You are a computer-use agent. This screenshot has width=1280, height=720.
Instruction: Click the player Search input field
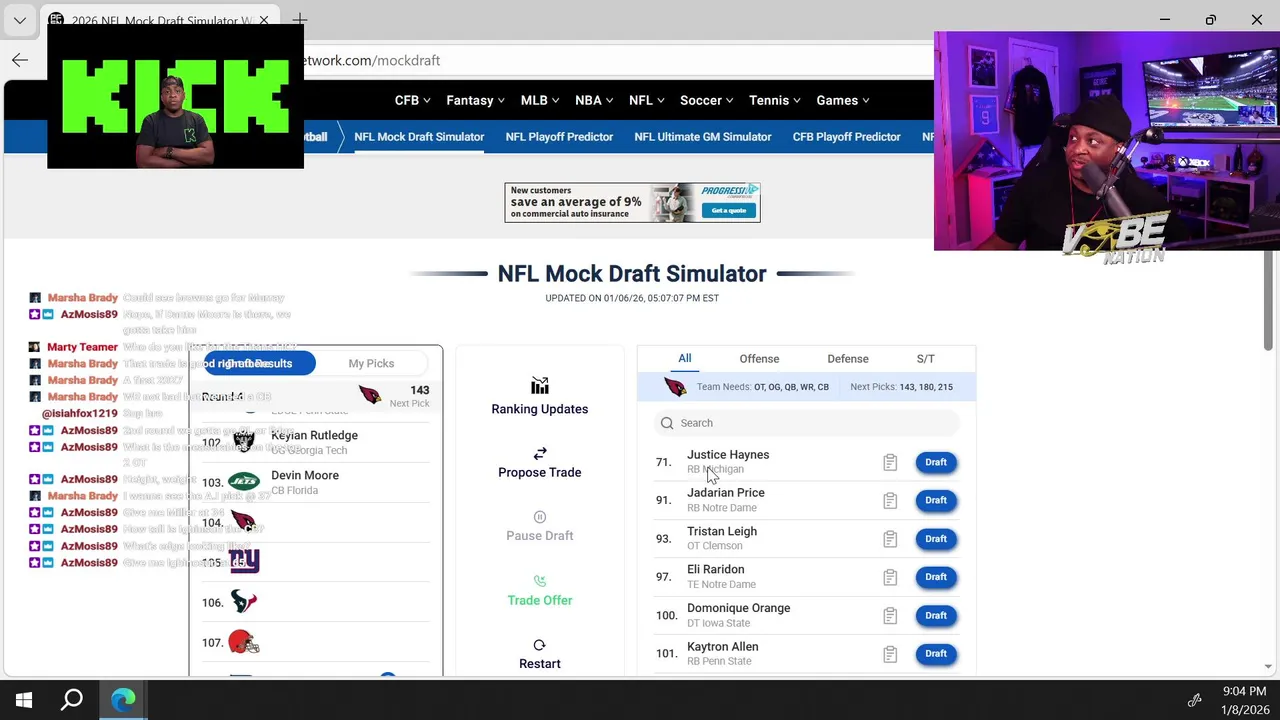807,423
